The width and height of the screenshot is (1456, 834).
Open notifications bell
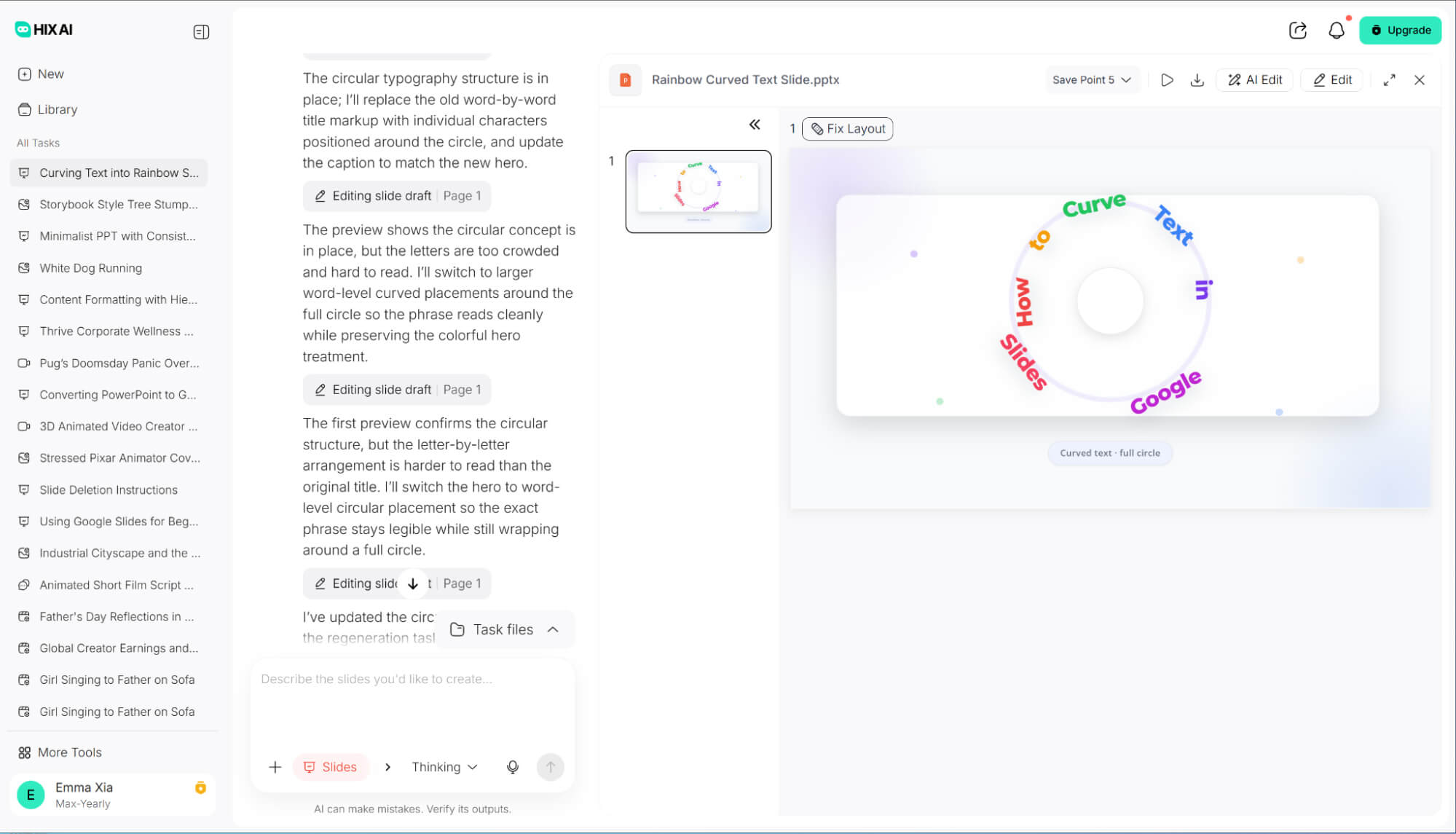tap(1337, 31)
